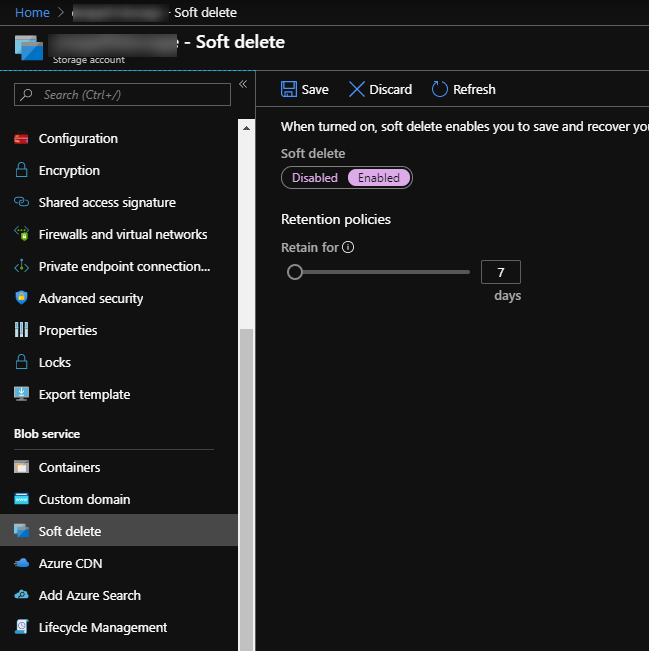Click the Save disk icon
Screen dimensions: 649x651
pyautogui.click(x=289, y=89)
